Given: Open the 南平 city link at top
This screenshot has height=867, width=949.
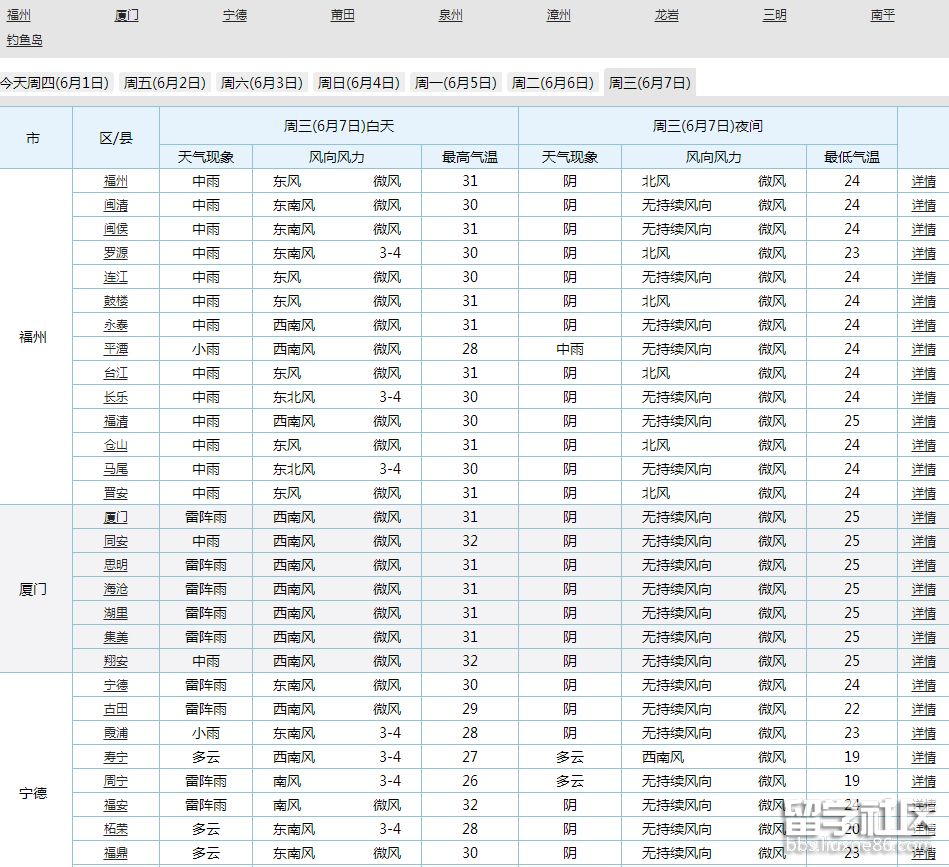Looking at the screenshot, I should [882, 14].
